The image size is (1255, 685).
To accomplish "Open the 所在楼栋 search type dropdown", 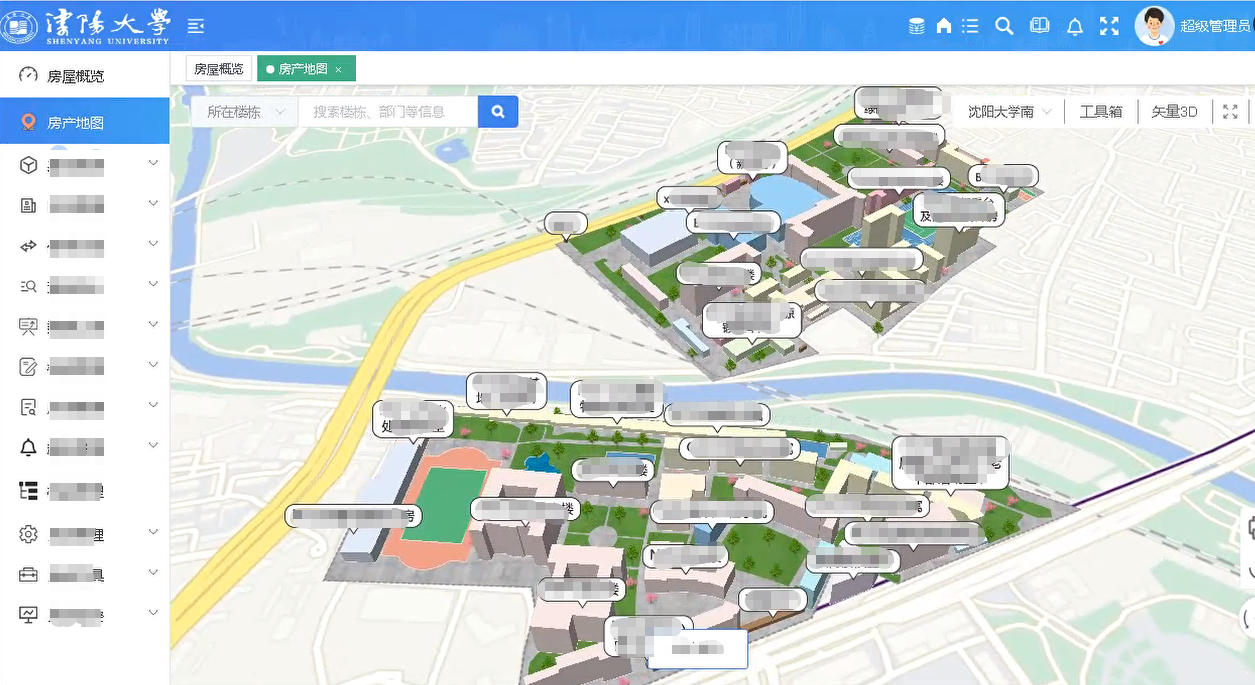I will point(245,112).
